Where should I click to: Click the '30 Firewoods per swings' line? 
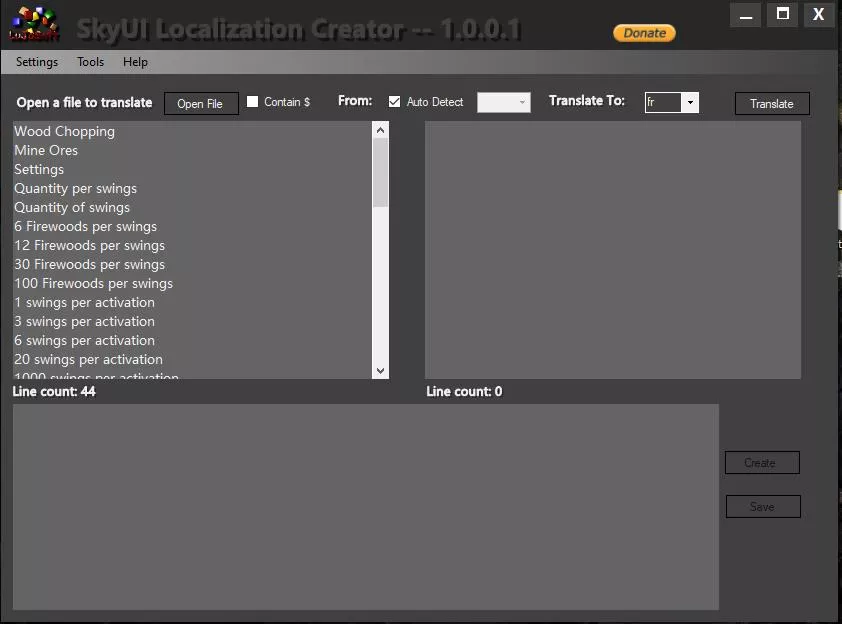(90, 264)
